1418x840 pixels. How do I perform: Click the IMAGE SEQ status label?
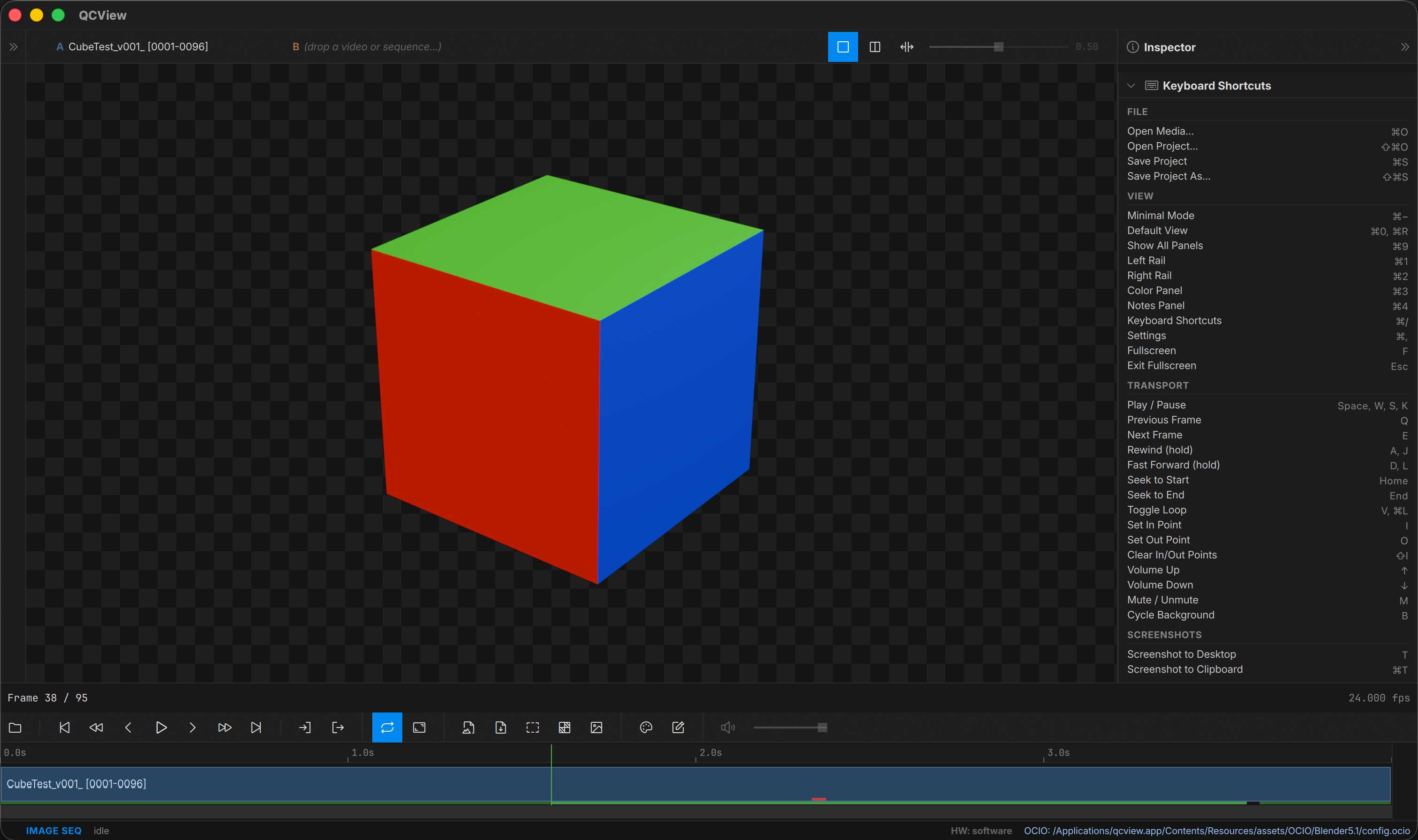tap(54, 831)
